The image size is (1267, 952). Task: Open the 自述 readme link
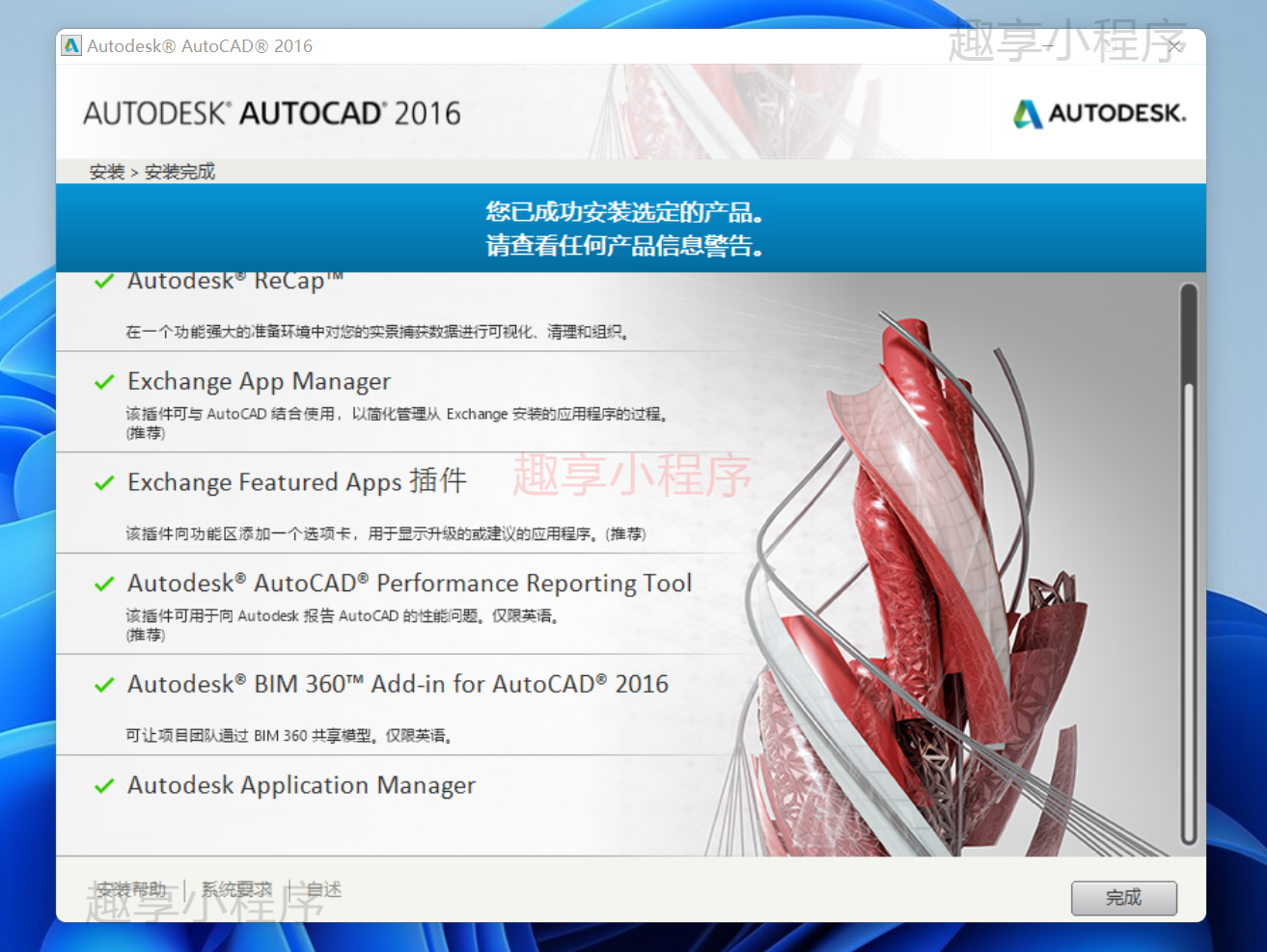tap(324, 889)
